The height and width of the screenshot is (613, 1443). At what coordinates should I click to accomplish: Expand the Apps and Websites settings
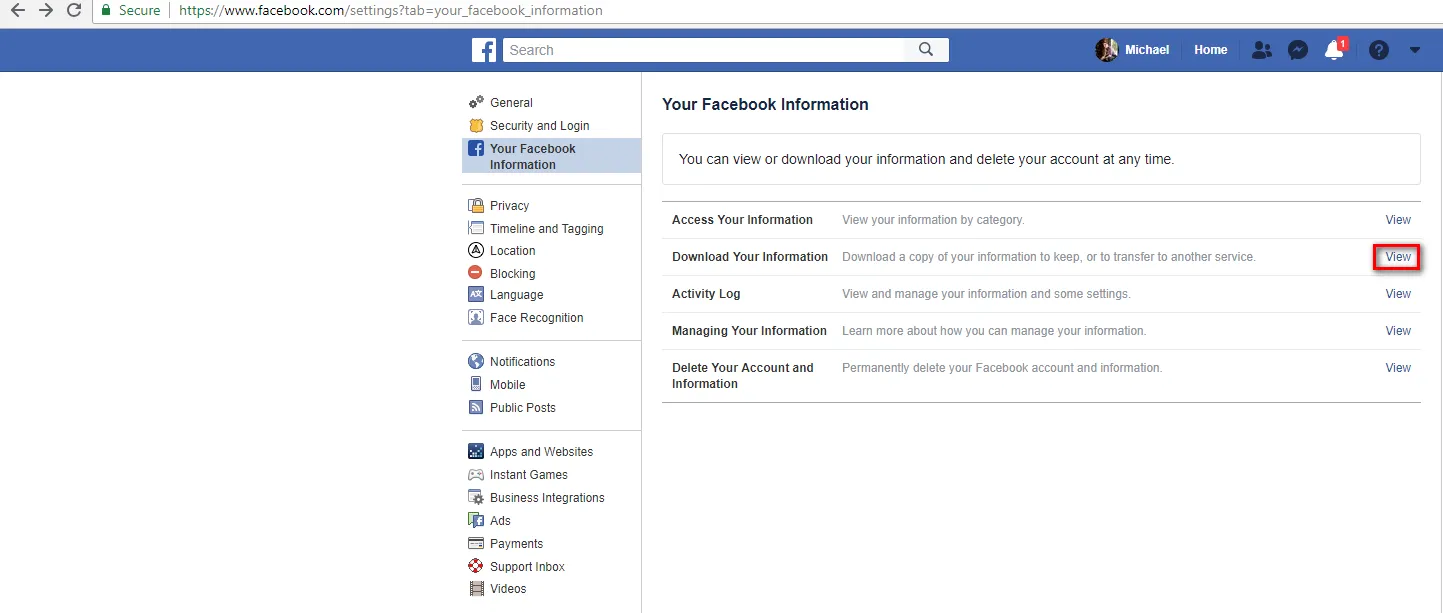click(x=540, y=451)
